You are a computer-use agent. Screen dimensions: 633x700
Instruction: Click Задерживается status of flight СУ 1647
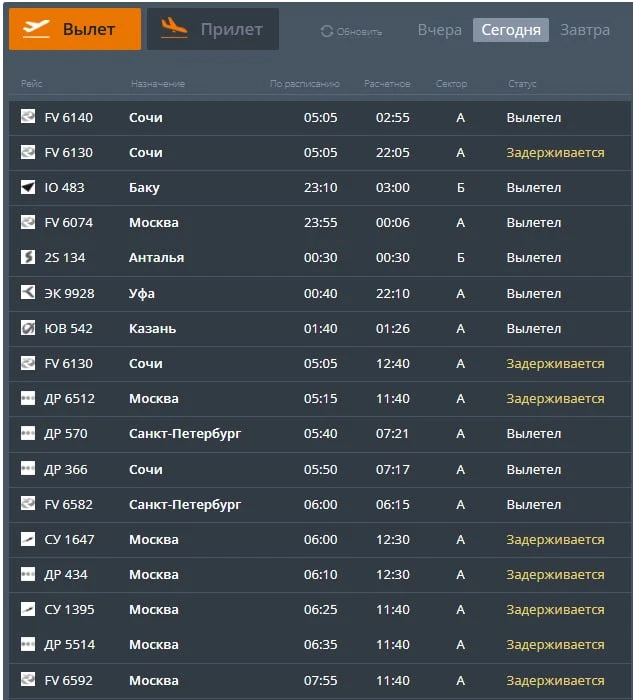(555, 540)
